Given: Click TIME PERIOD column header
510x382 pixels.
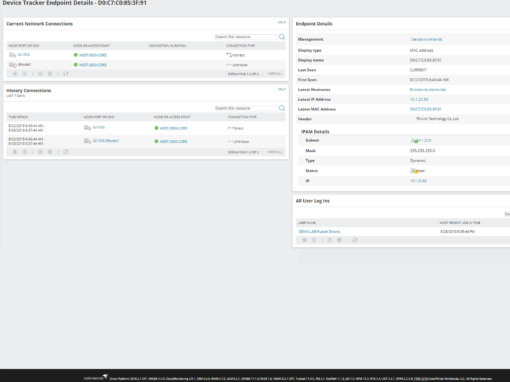Looking at the screenshot, I should [18, 117].
